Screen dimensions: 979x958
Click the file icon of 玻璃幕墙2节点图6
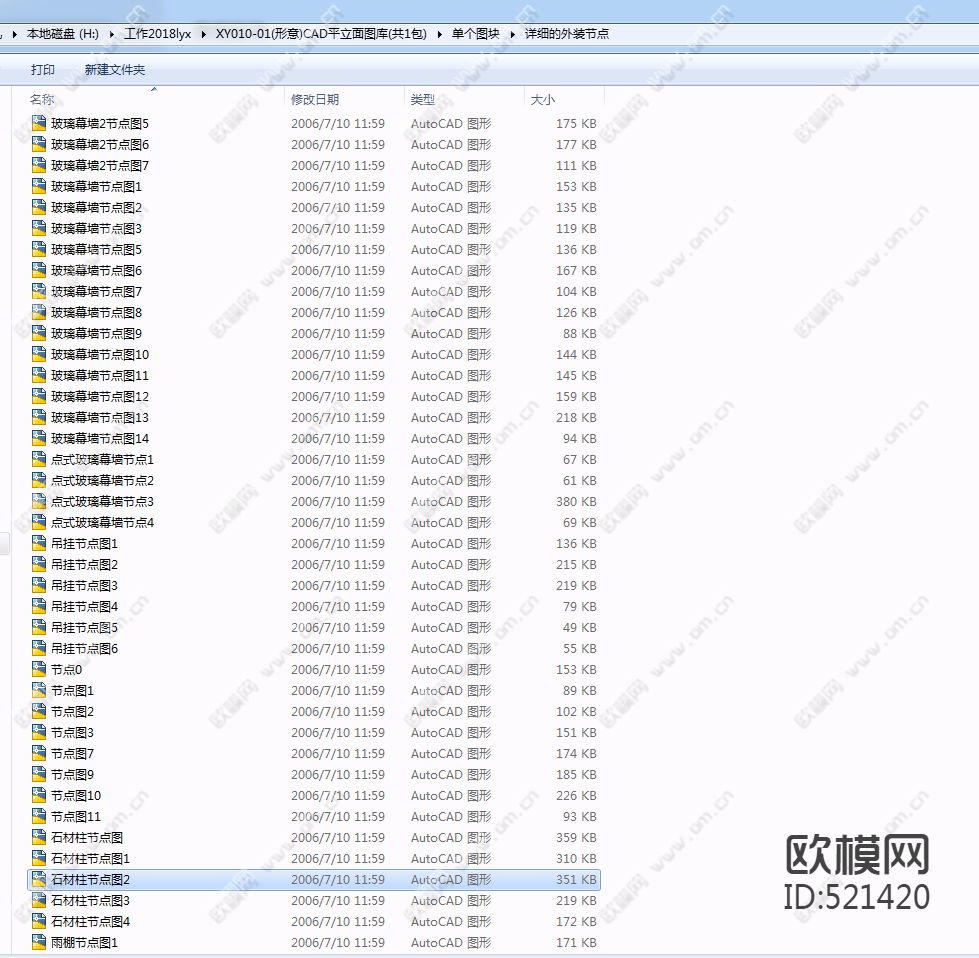(39, 144)
